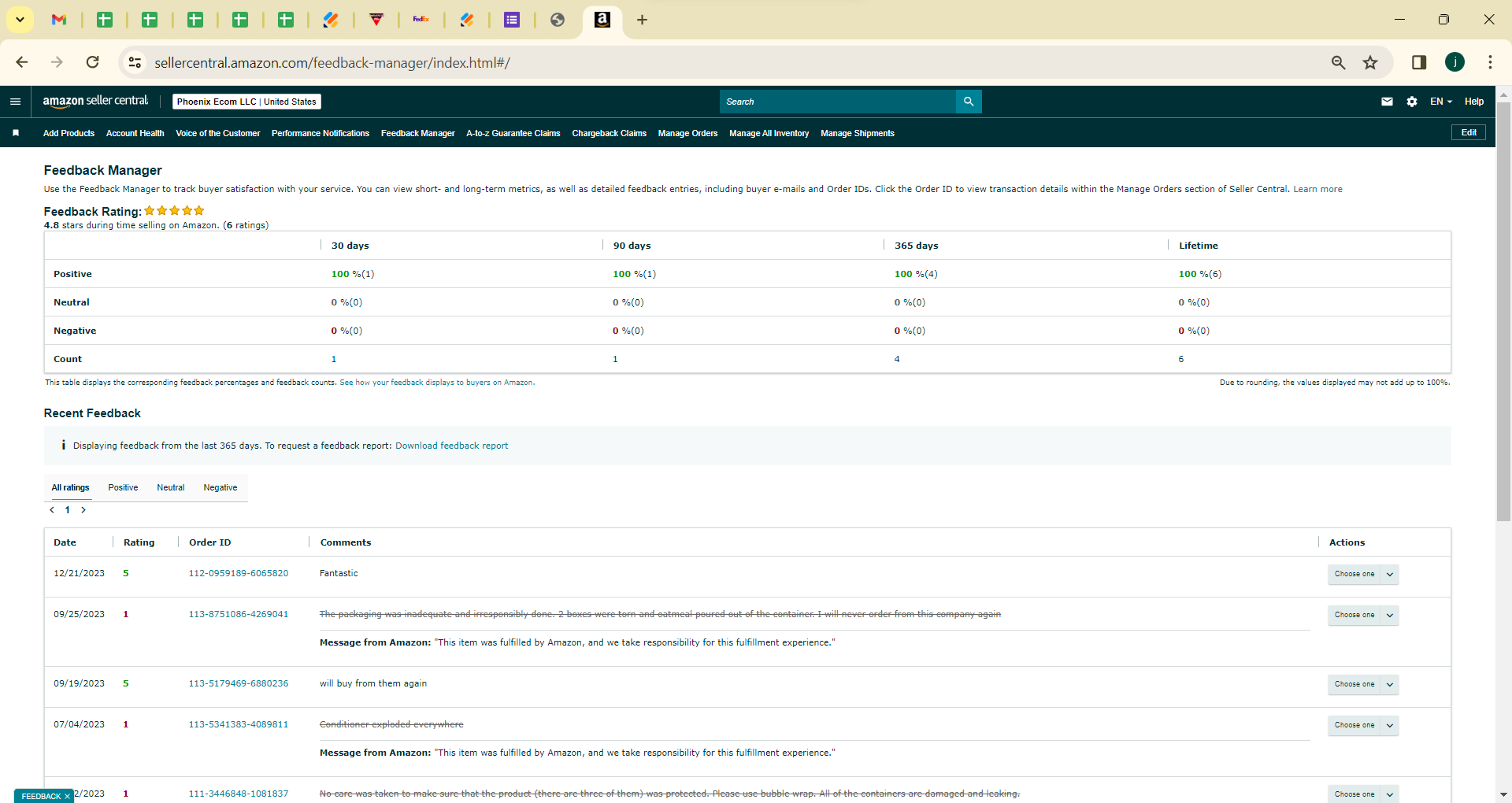This screenshot has height=803, width=1512.
Task: Go to previous feedback page arrow
Action: click(x=52, y=510)
